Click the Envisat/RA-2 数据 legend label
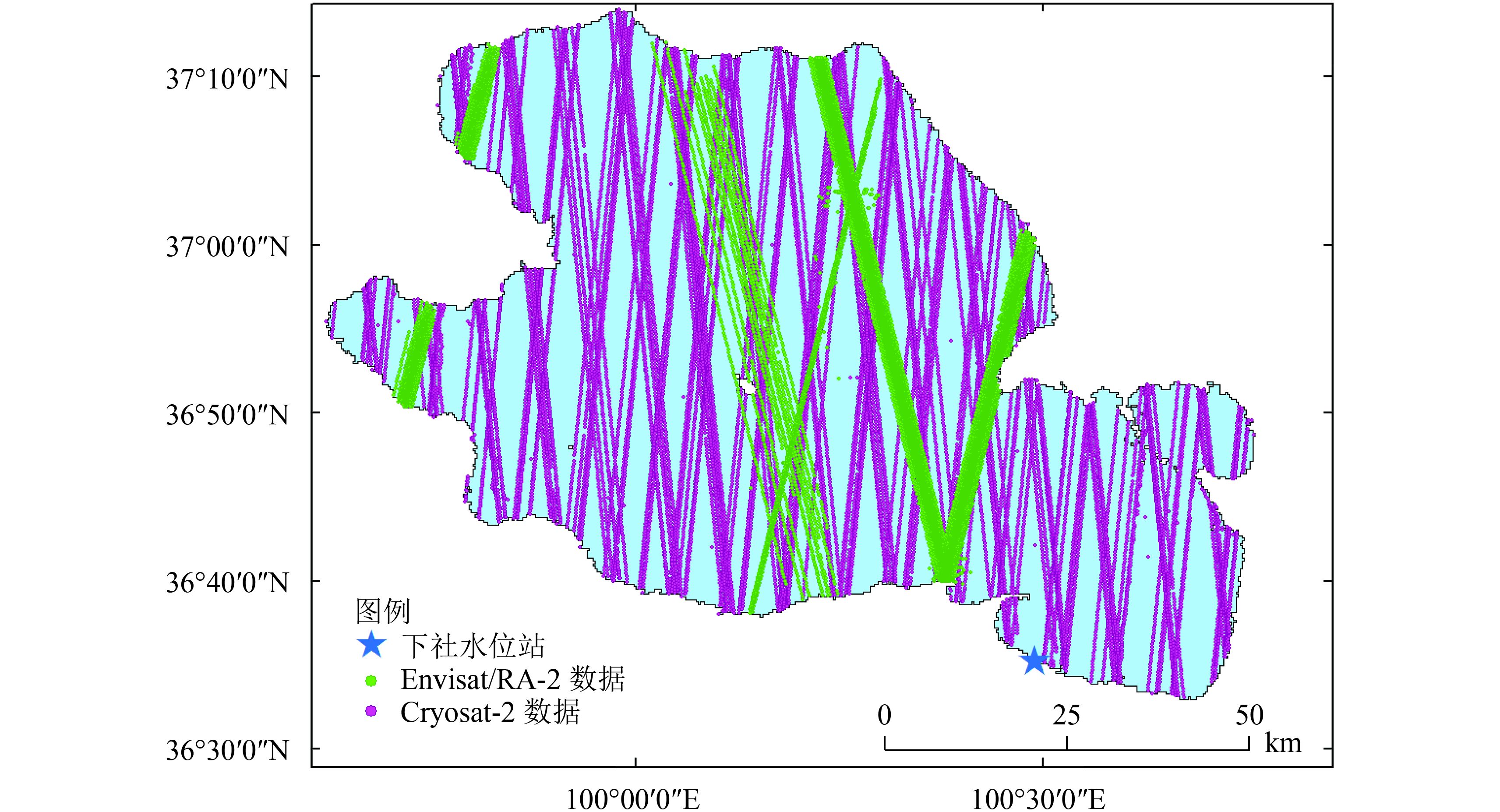Image resolution: width=1500 pixels, height=812 pixels. 512,679
